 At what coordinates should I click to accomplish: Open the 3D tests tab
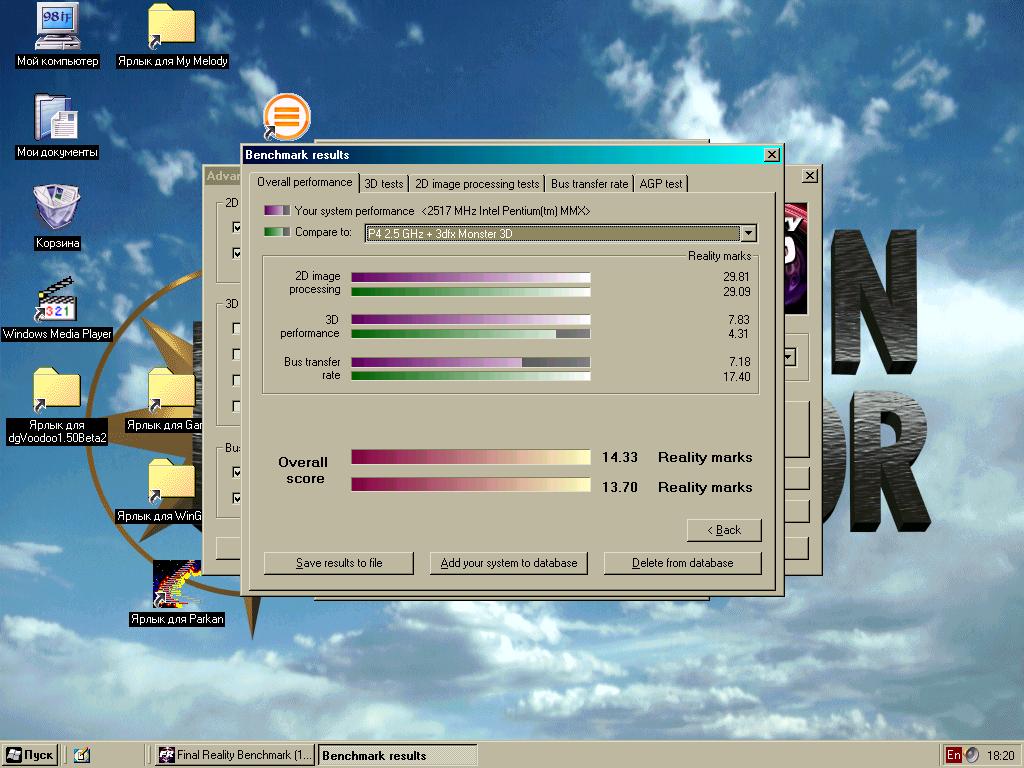coord(383,184)
